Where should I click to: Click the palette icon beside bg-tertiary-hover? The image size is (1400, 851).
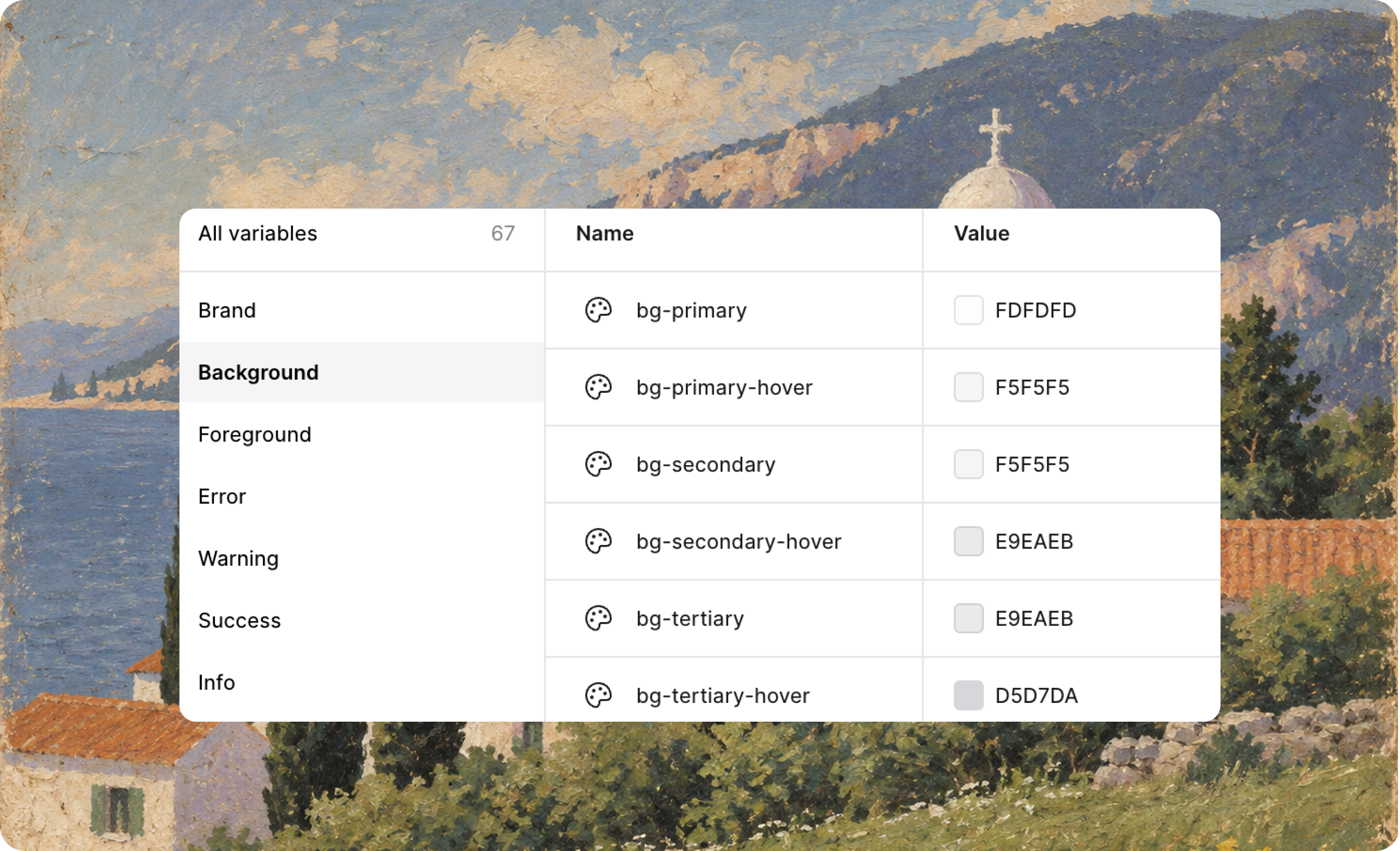coord(598,695)
